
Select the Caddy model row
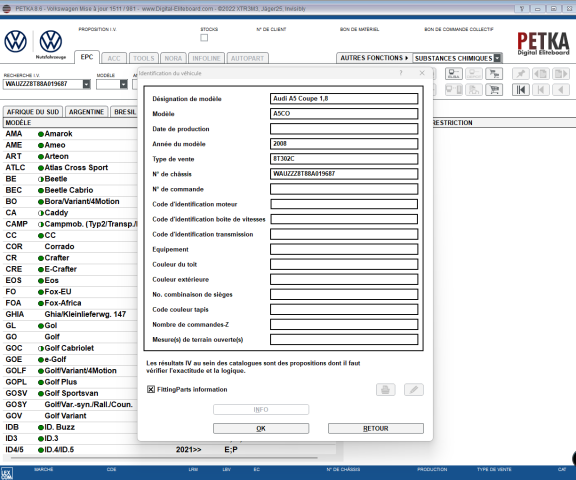coord(70,213)
